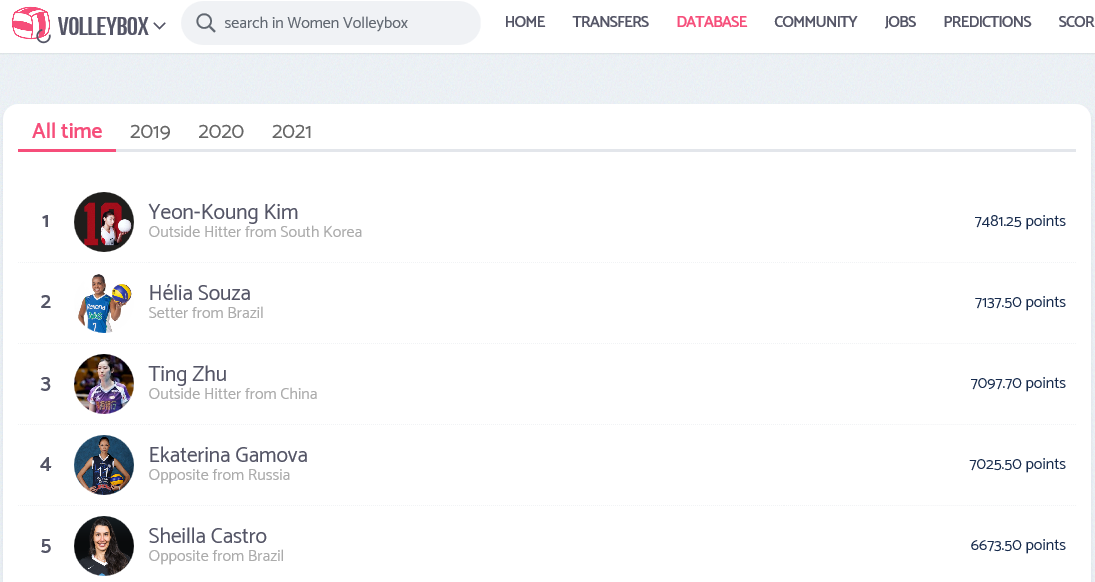Open the JOBS menu item
Screen dimensions: 1095x582
900,22
